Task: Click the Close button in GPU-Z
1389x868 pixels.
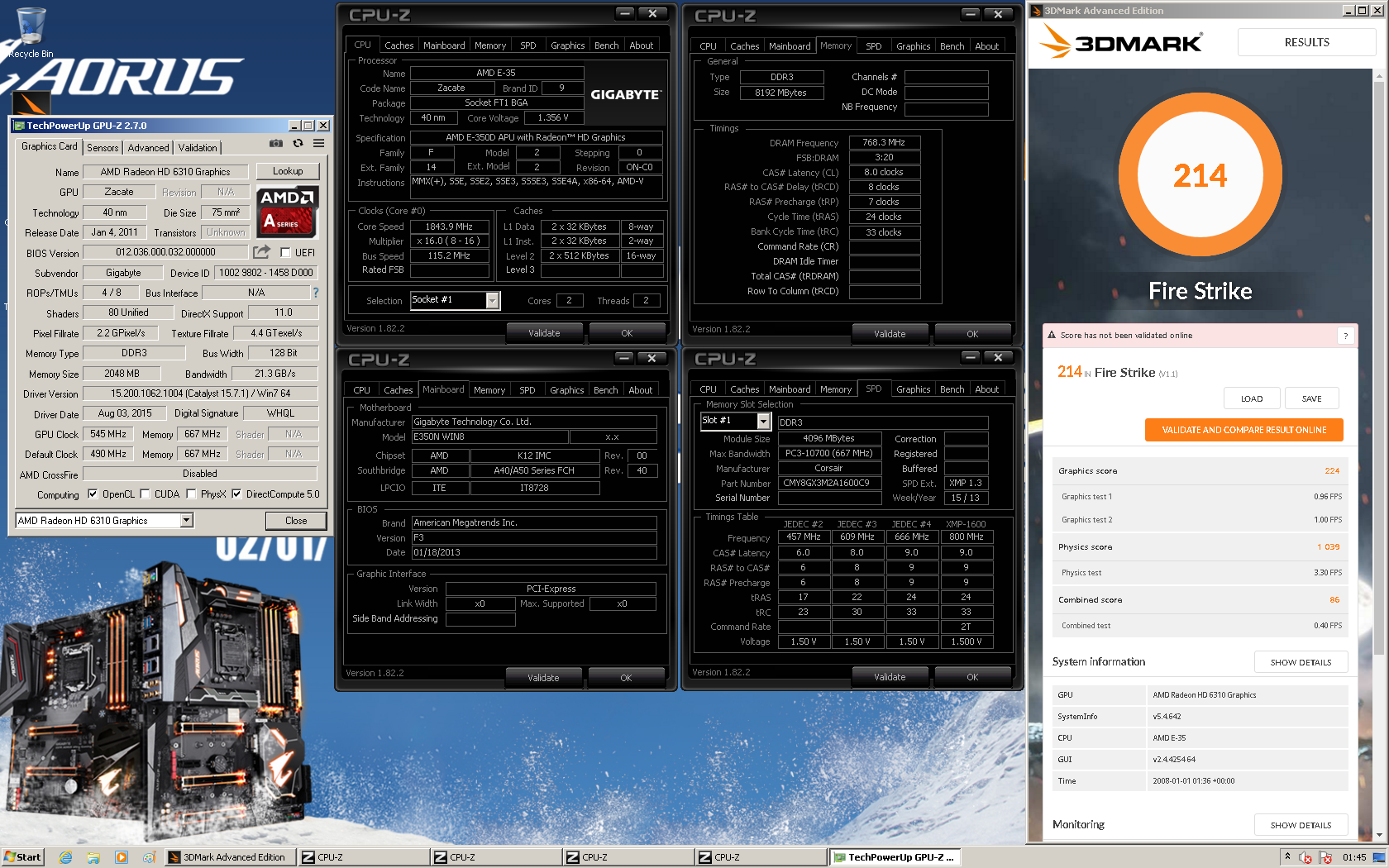Action: [296, 521]
